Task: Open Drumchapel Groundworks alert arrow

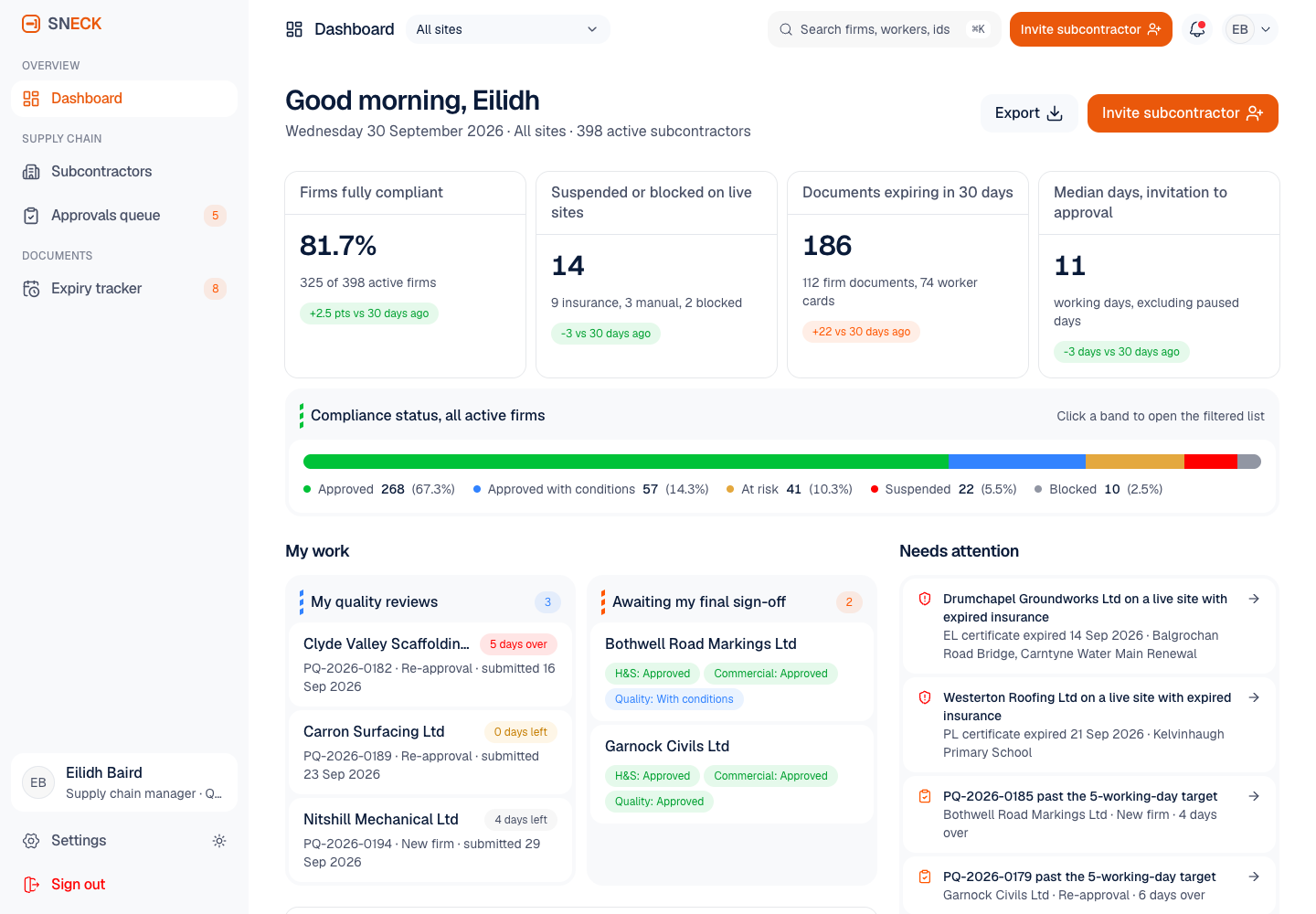Action: [x=1254, y=599]
